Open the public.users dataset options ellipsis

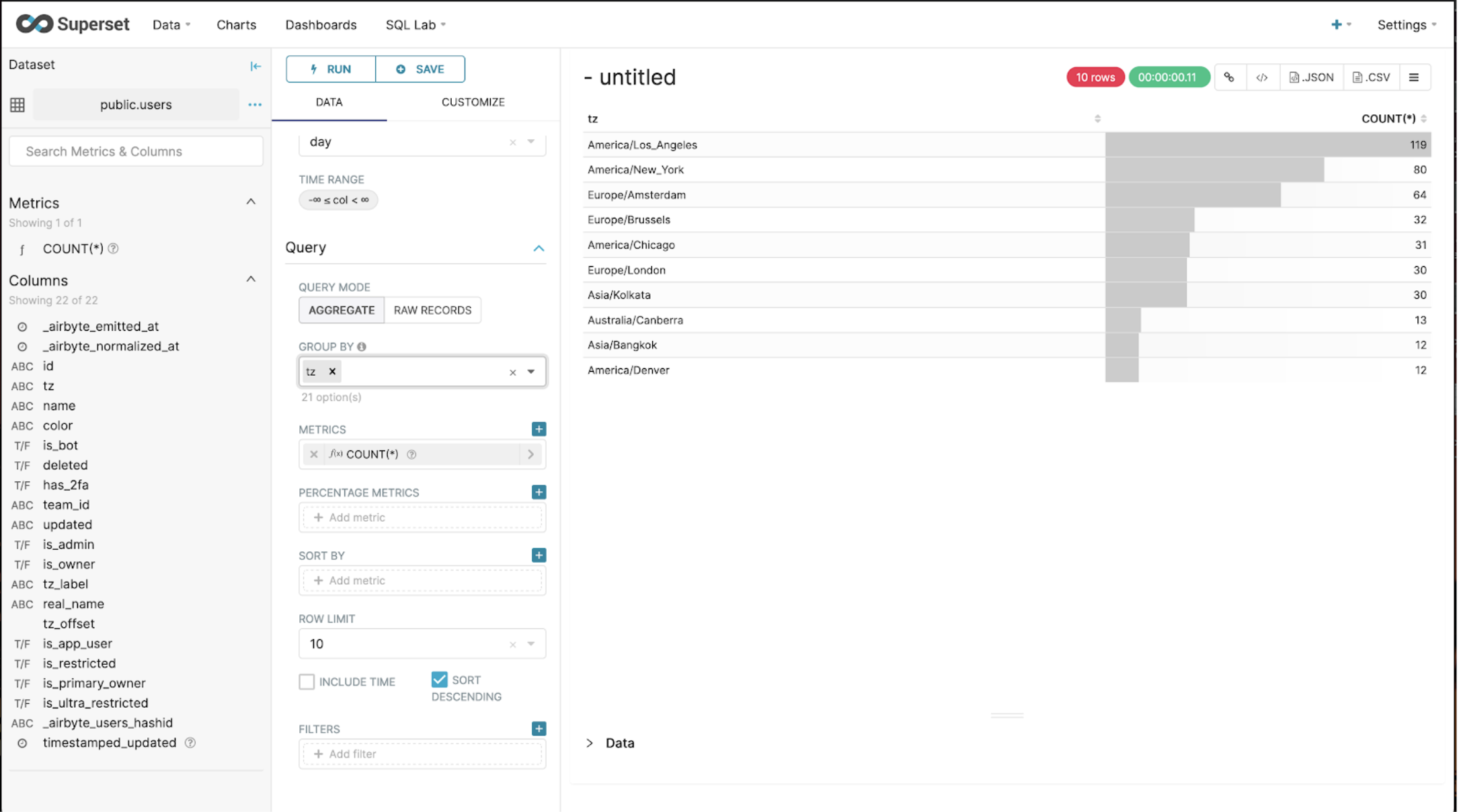click(x=255, y=105)
